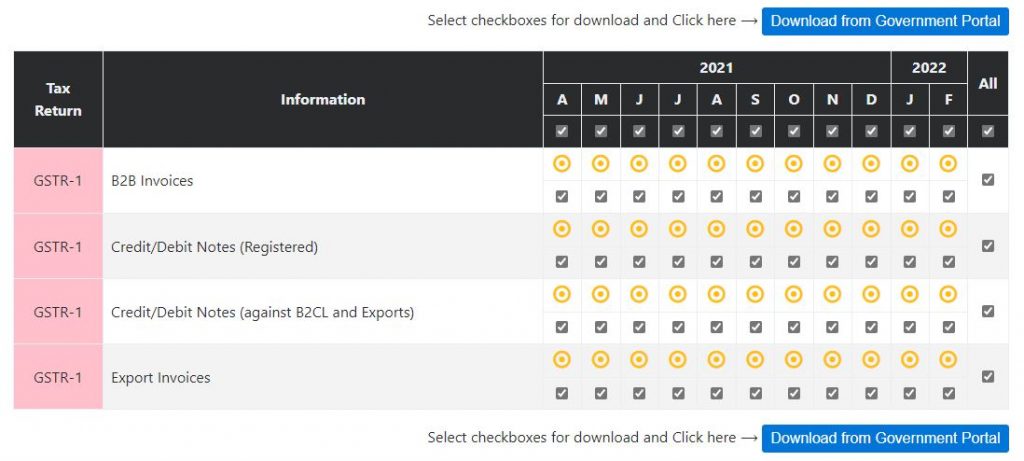Click B2CL and Exports January 2022 status icon
The height and width of the screenshot is (461, 1024).
(909, 294)
